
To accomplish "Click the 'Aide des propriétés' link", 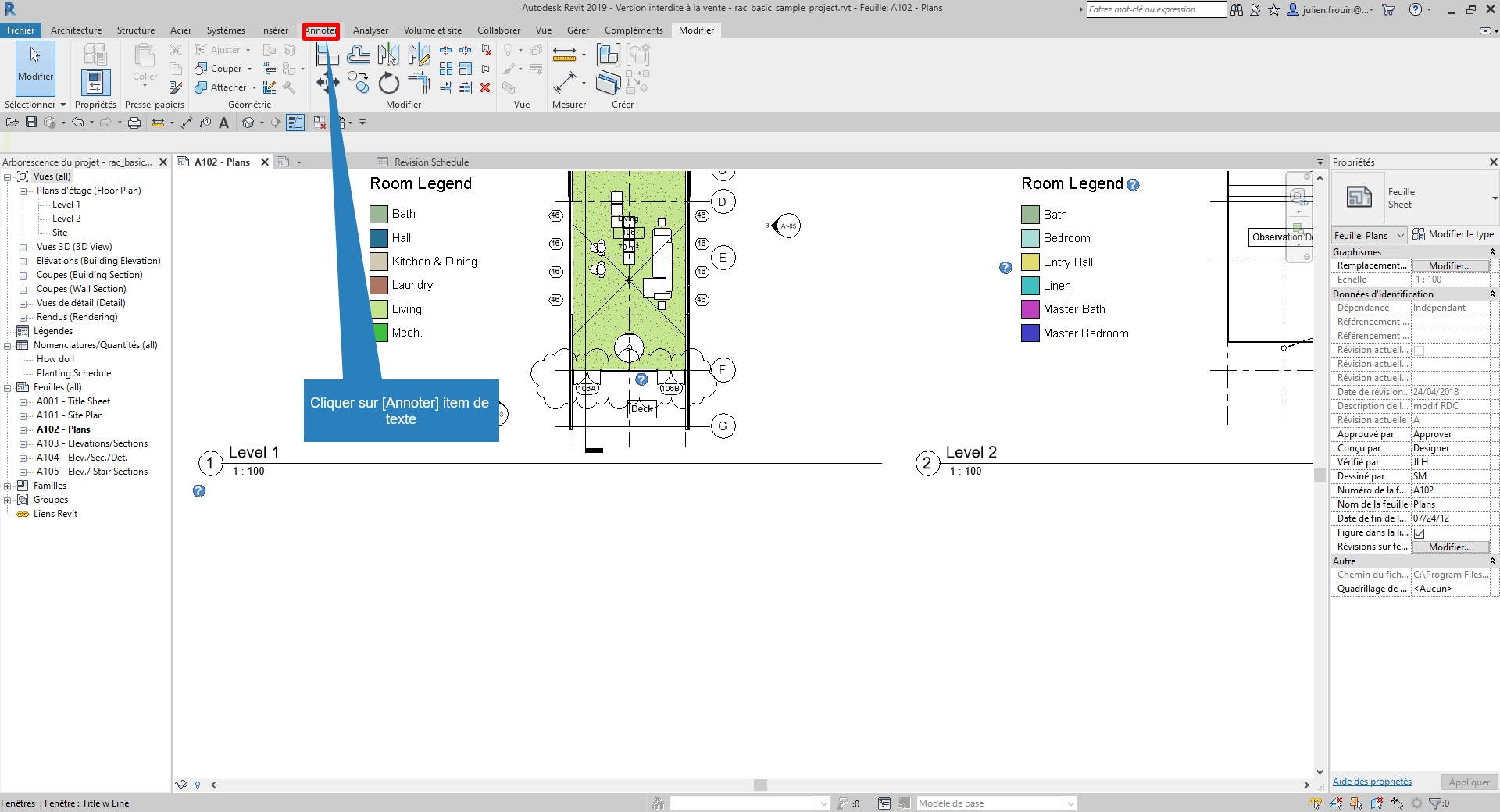I will [x=1372, y=782].
